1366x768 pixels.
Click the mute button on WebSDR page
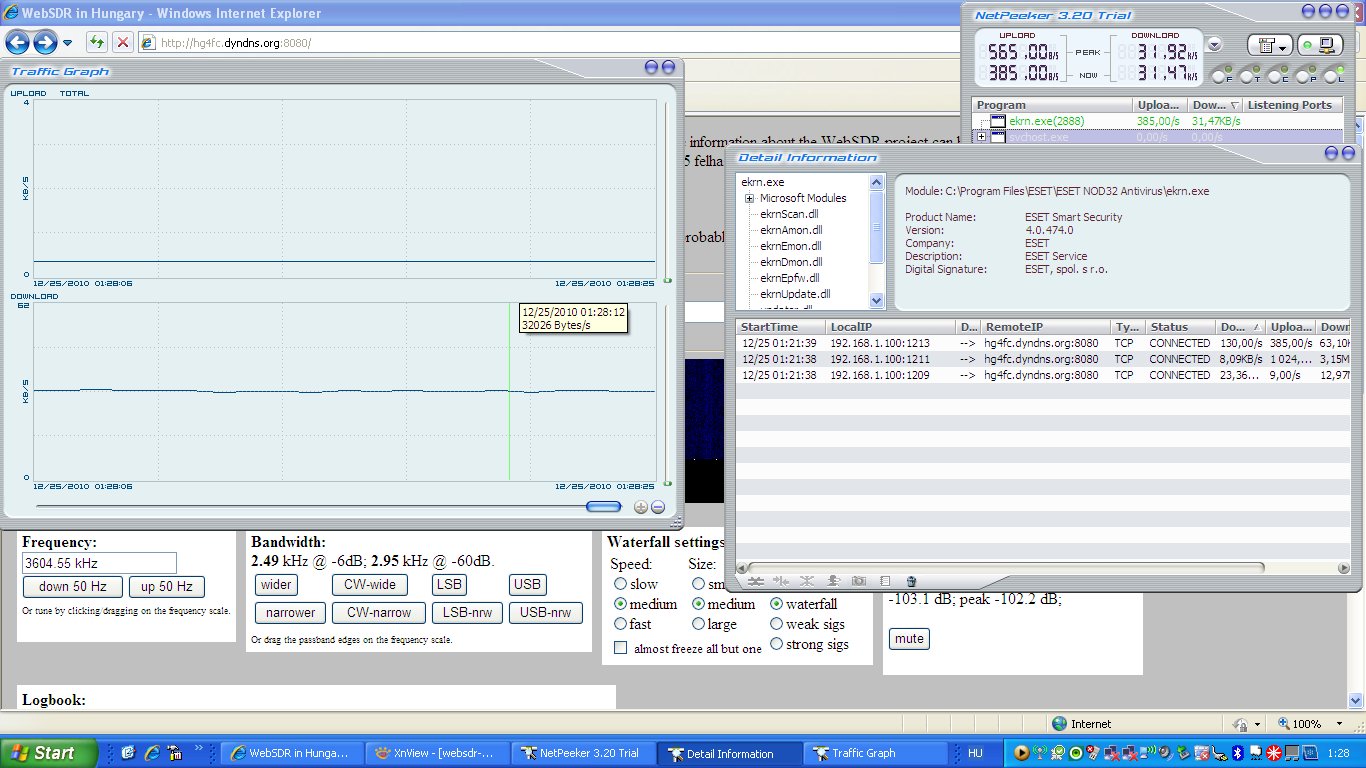click(909, 639)
